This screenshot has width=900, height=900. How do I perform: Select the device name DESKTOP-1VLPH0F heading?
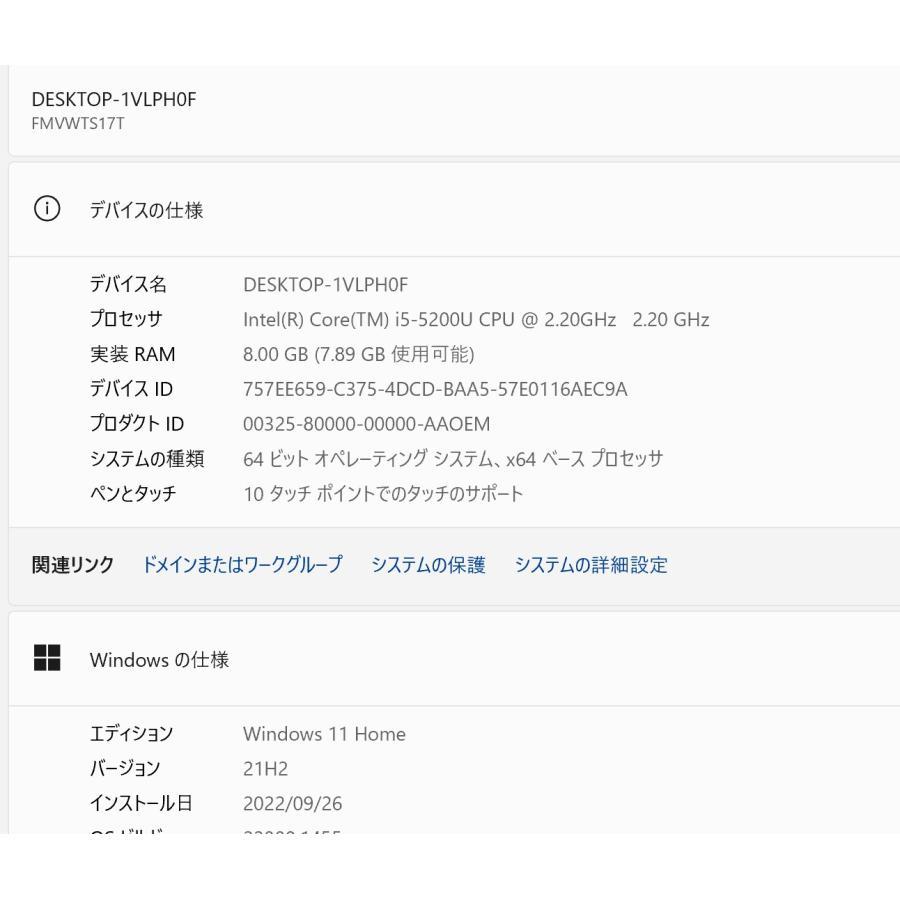point(113,99)
